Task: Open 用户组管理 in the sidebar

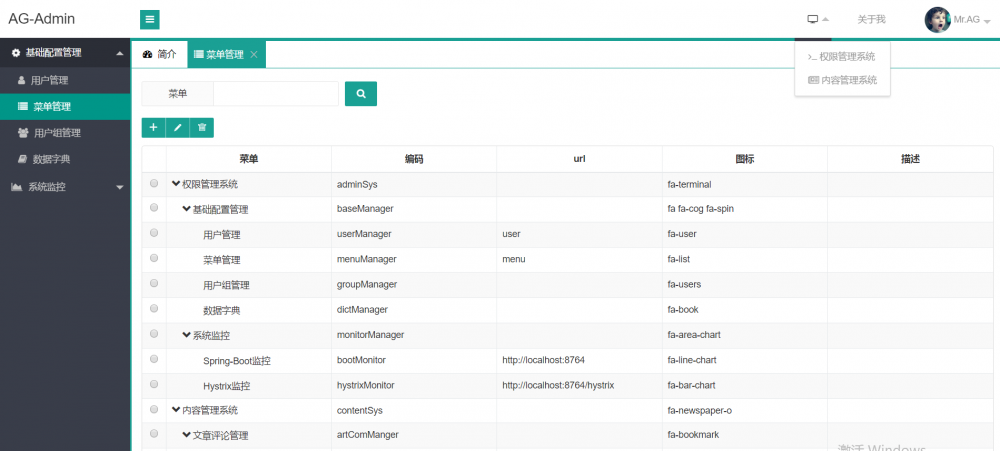Action: 56,133
